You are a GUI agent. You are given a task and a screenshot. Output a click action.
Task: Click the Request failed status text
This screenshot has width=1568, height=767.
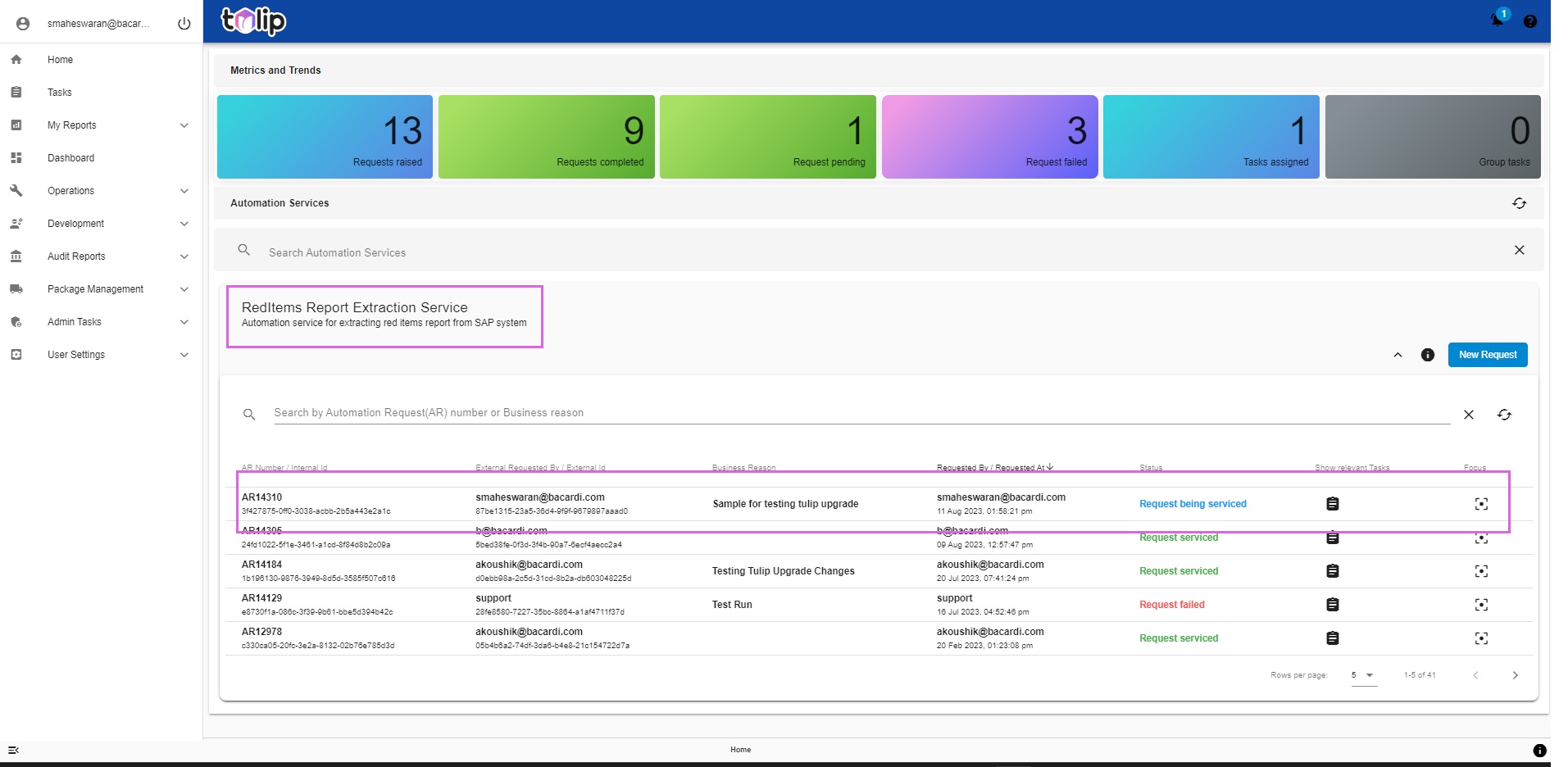pos(1172,605)
